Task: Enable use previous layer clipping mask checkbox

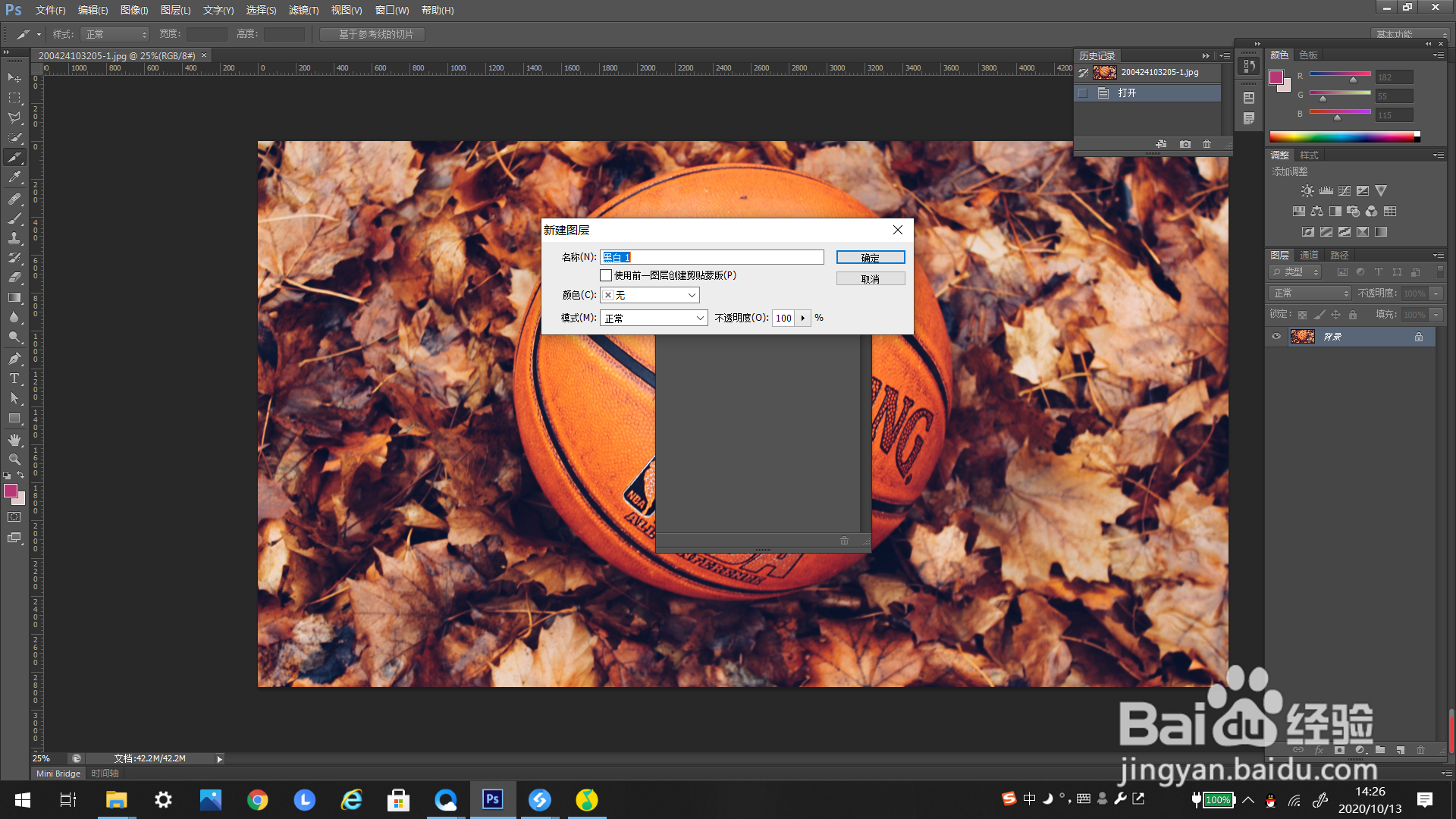Action: pyautogui.click(x=606, y=275)
